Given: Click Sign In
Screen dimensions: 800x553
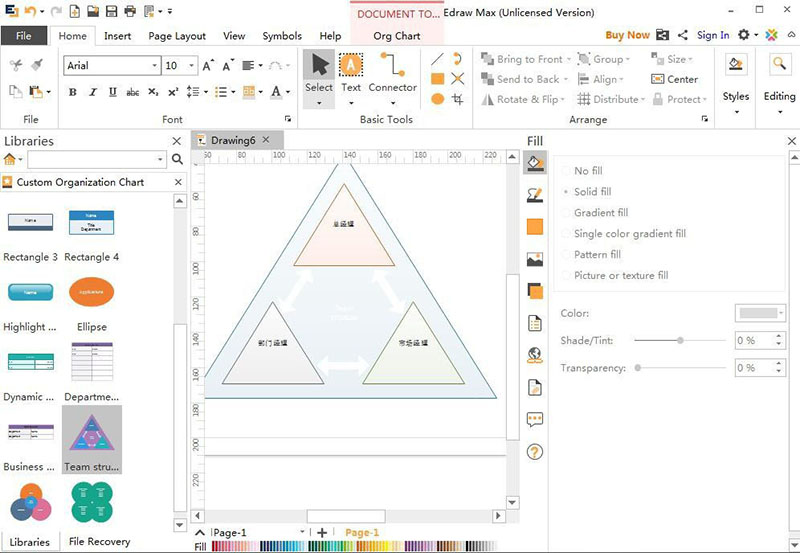Looking at the screenshot, I should [712, 35].
